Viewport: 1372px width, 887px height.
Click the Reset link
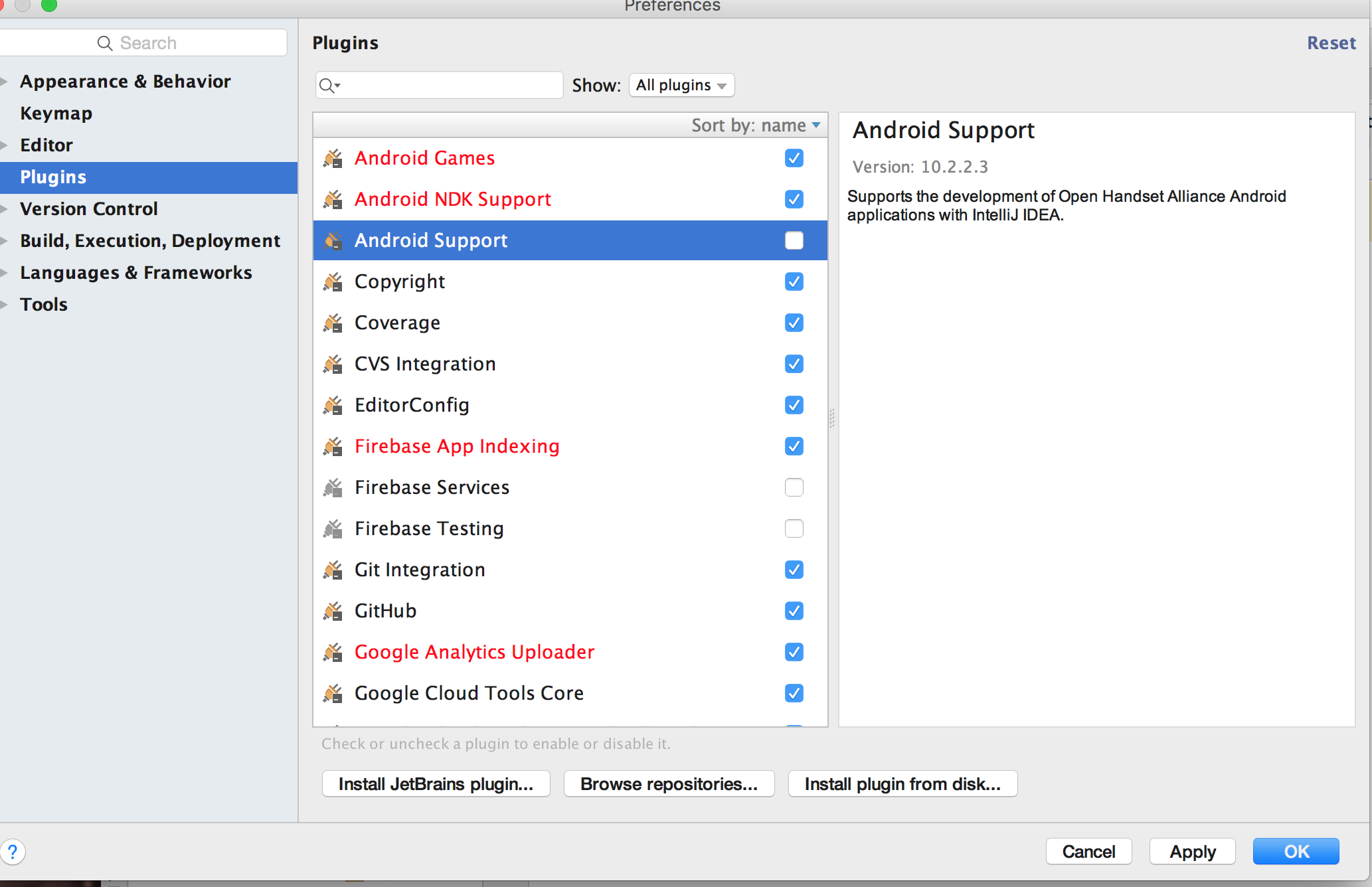(x=1331, y=43)
